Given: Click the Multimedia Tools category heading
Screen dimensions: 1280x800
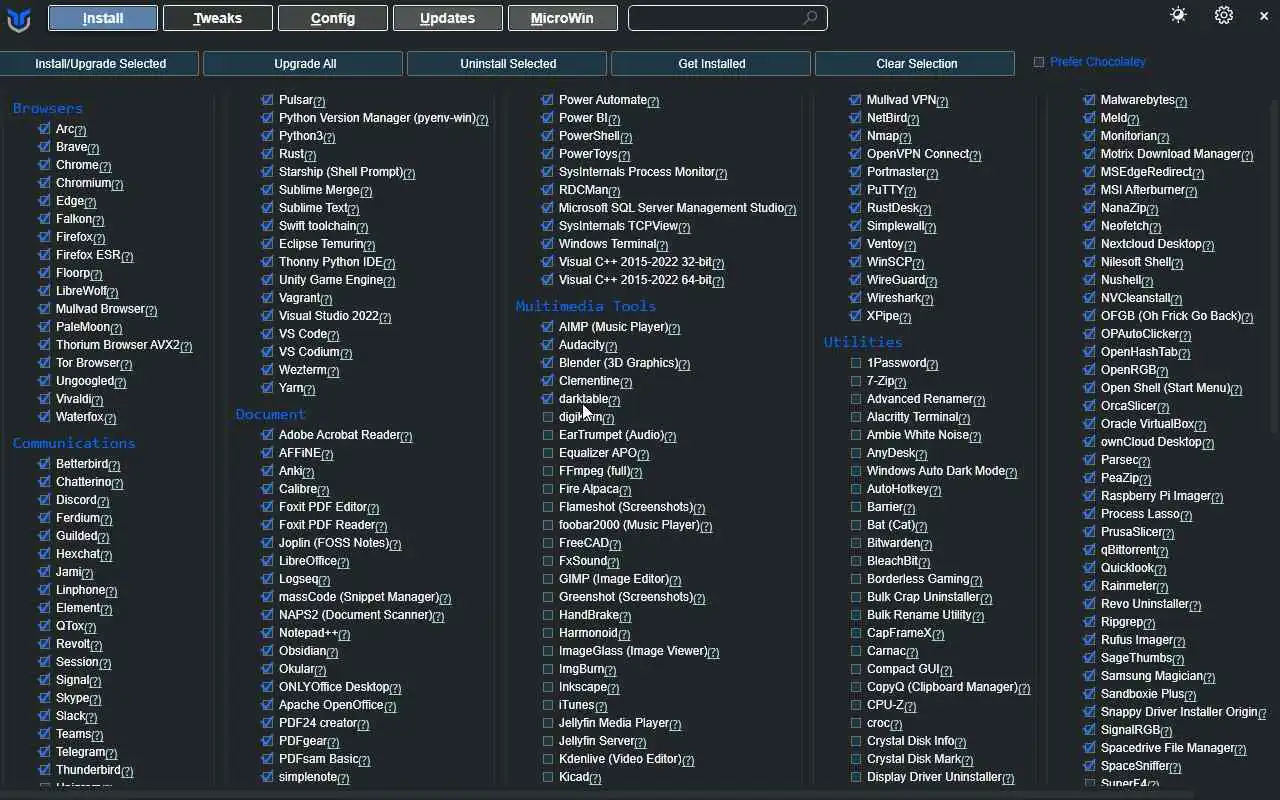Looking at the screenshot, I should [x=586, y=306].
